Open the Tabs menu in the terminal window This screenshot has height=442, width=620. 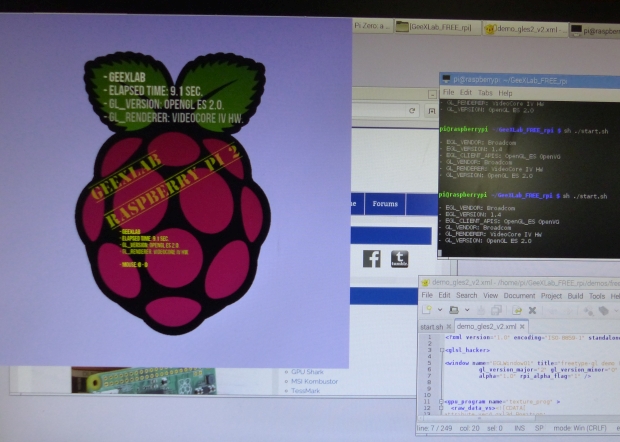485,93
